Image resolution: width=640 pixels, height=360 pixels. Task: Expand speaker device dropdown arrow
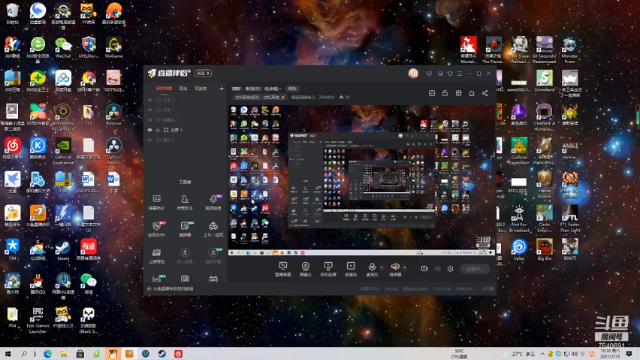pos(404,267)
